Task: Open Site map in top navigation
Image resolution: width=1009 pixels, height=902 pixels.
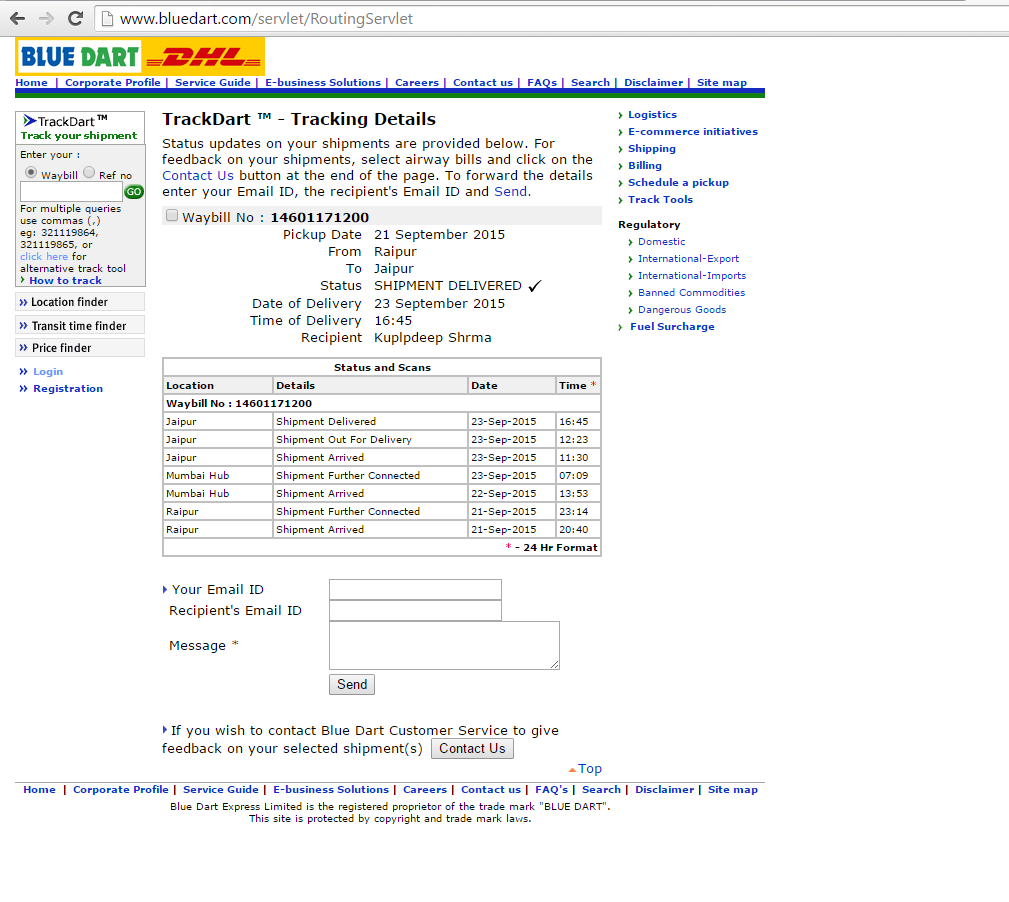Action: (x=722, y=82)
